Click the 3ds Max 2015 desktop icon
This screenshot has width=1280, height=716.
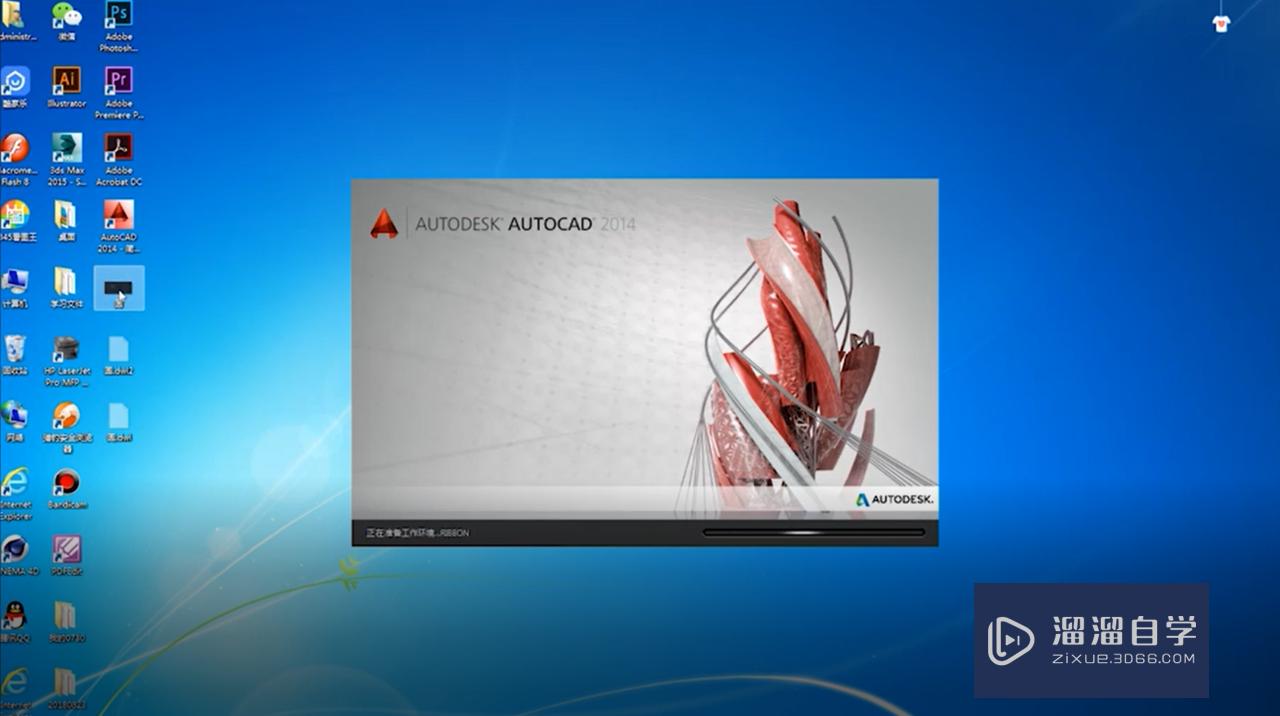(66, 160)
